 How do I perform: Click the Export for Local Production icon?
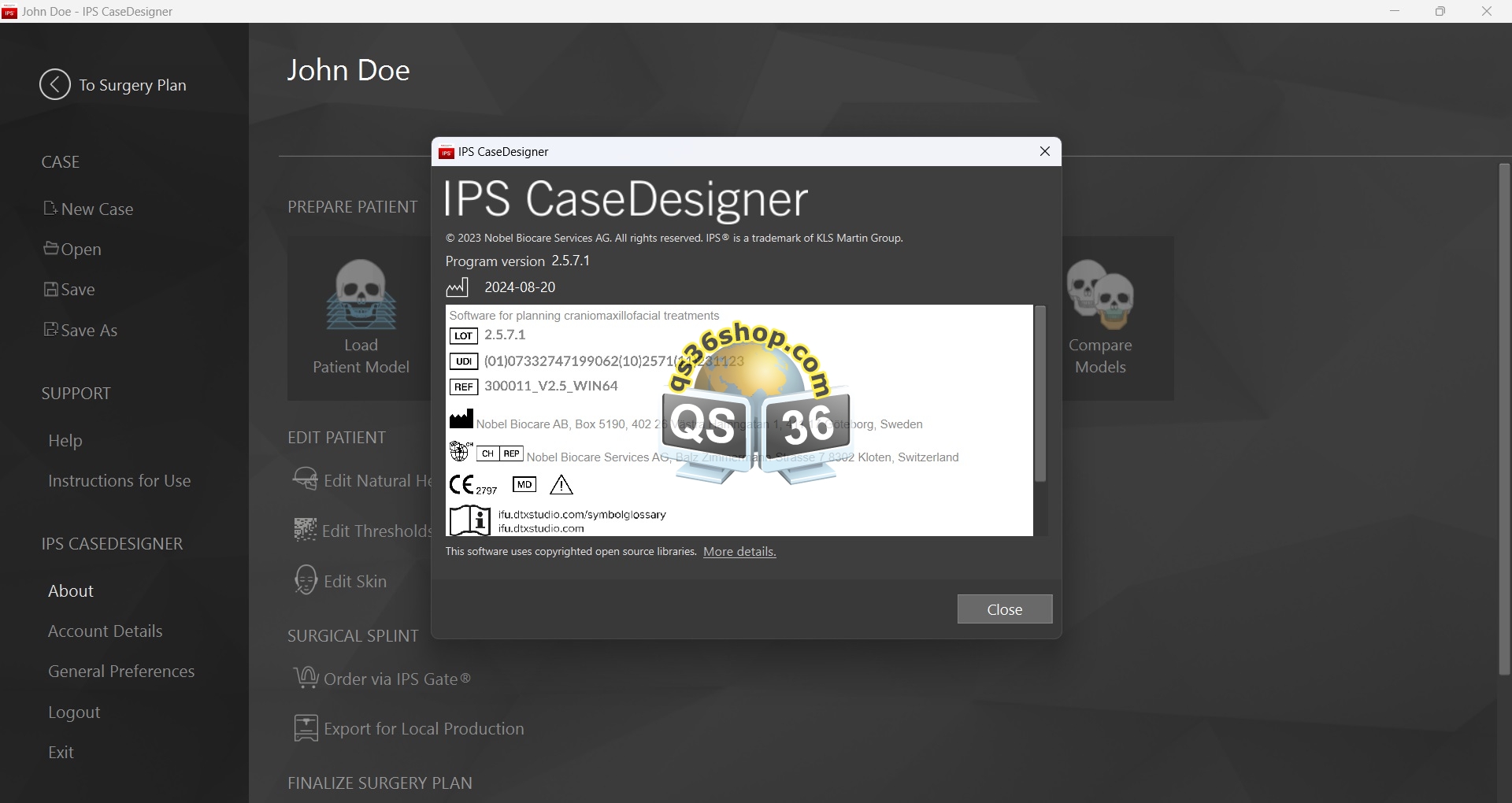[x=306, y=728]
